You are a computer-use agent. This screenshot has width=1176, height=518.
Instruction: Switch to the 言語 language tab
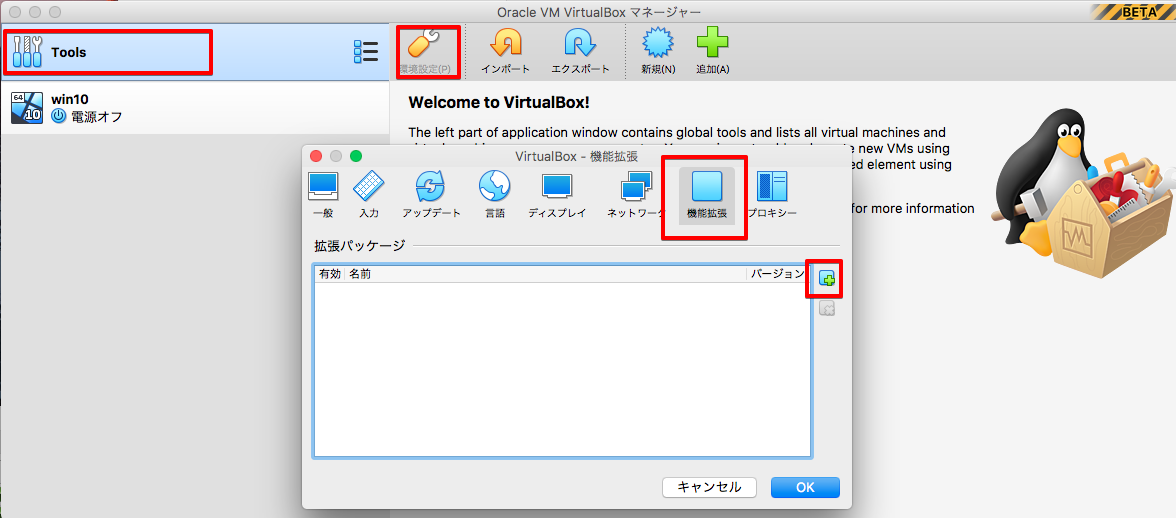tap(495, 195)
